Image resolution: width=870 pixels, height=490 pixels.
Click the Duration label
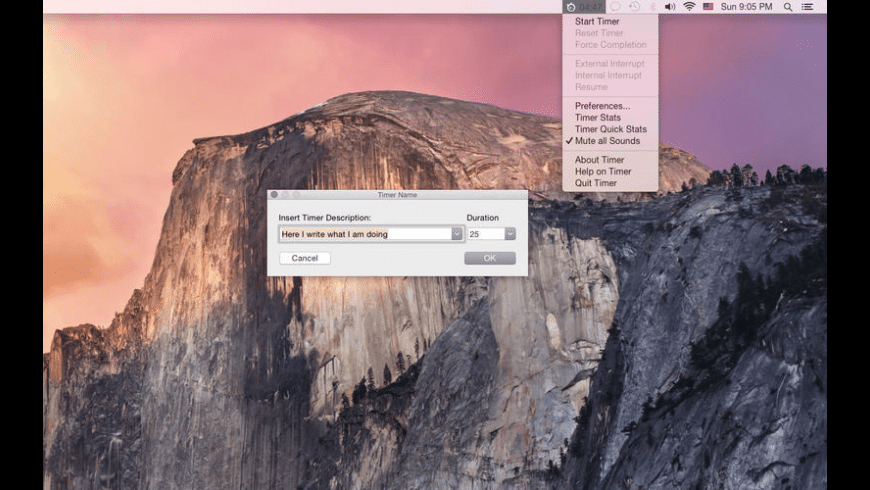pyautogui.click(x=482, y=218)
